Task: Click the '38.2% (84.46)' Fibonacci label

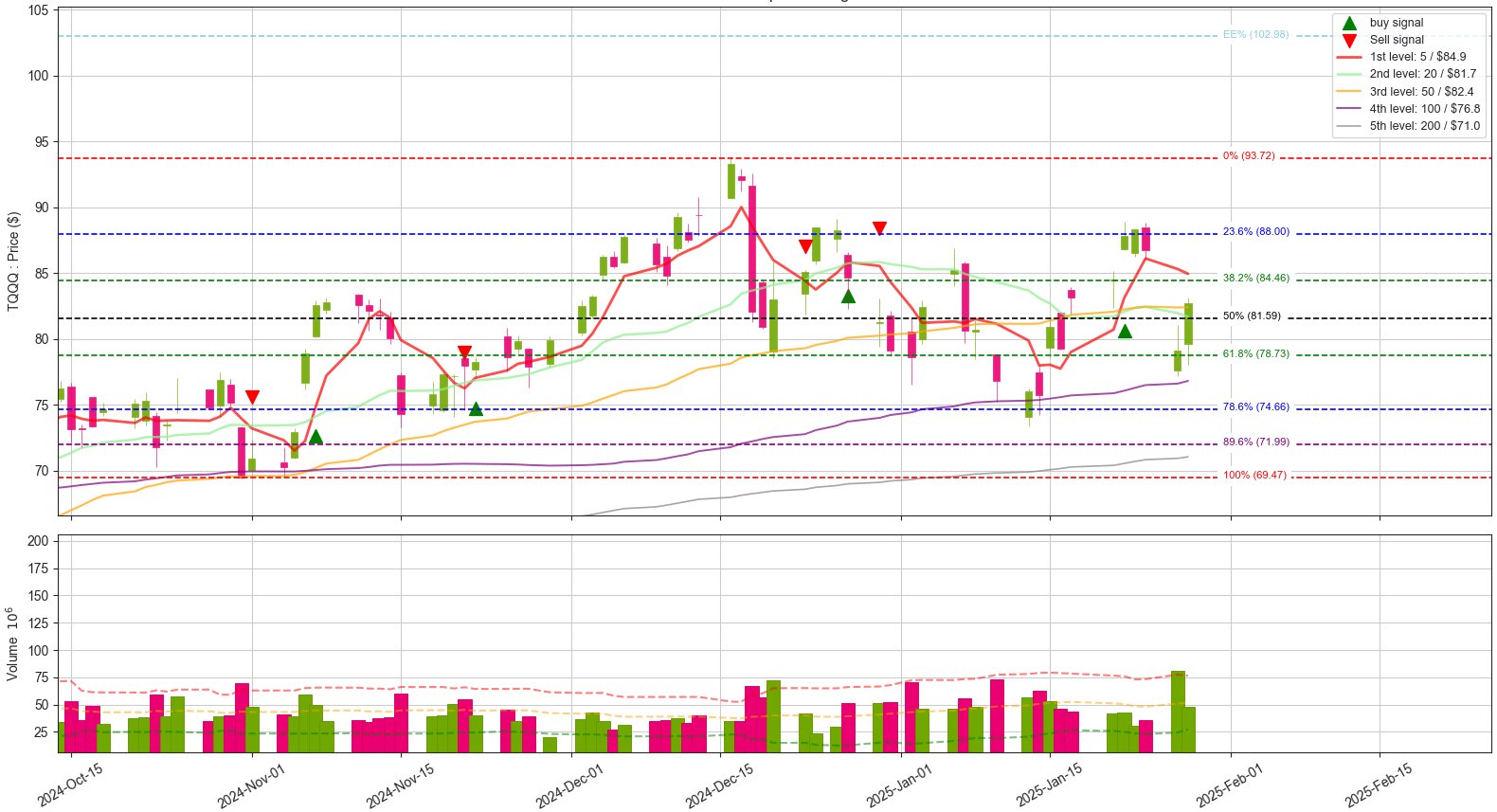Action: [1255, 279]
